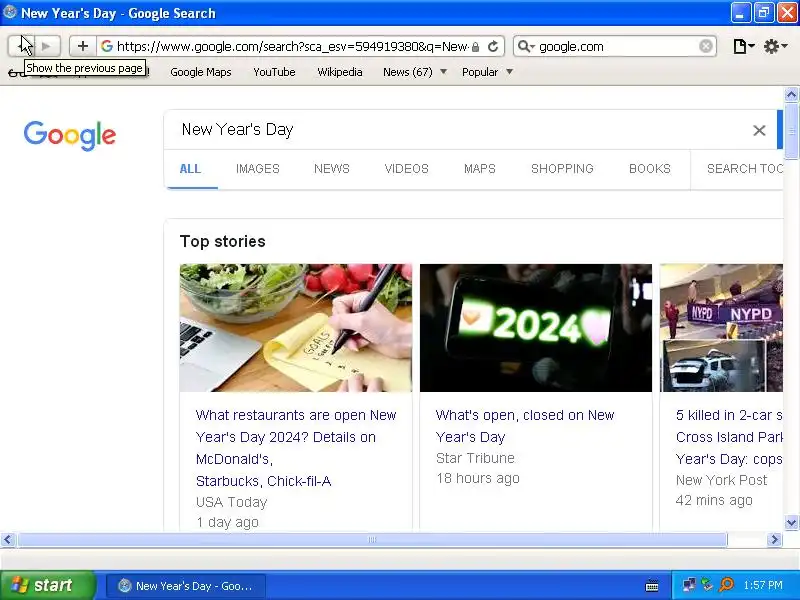The width and height of the screenshot is (800, 600).
Task: Click the horizontal scrollbar thumb
Action: tap(372, 539)
